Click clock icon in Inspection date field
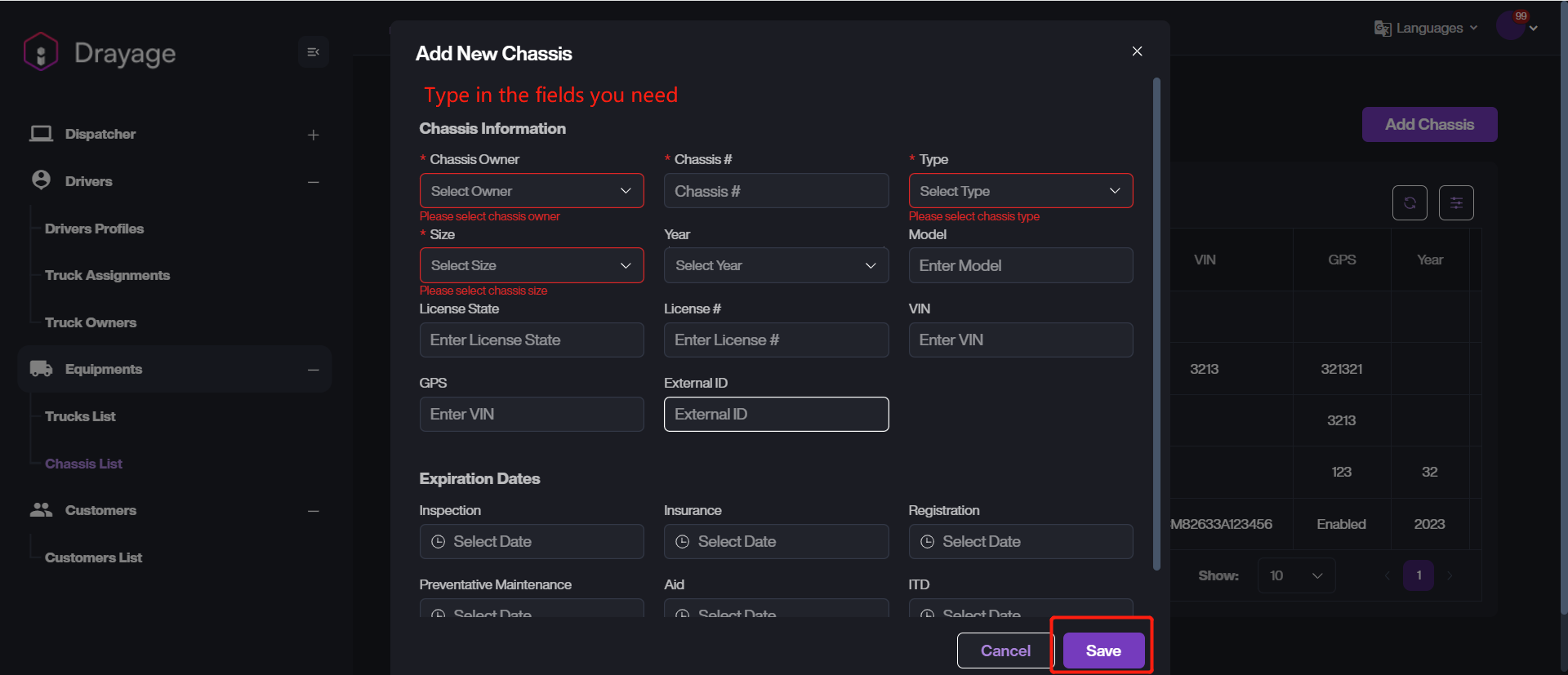Viewport: 1568px width, 675px height. (438, 542)
